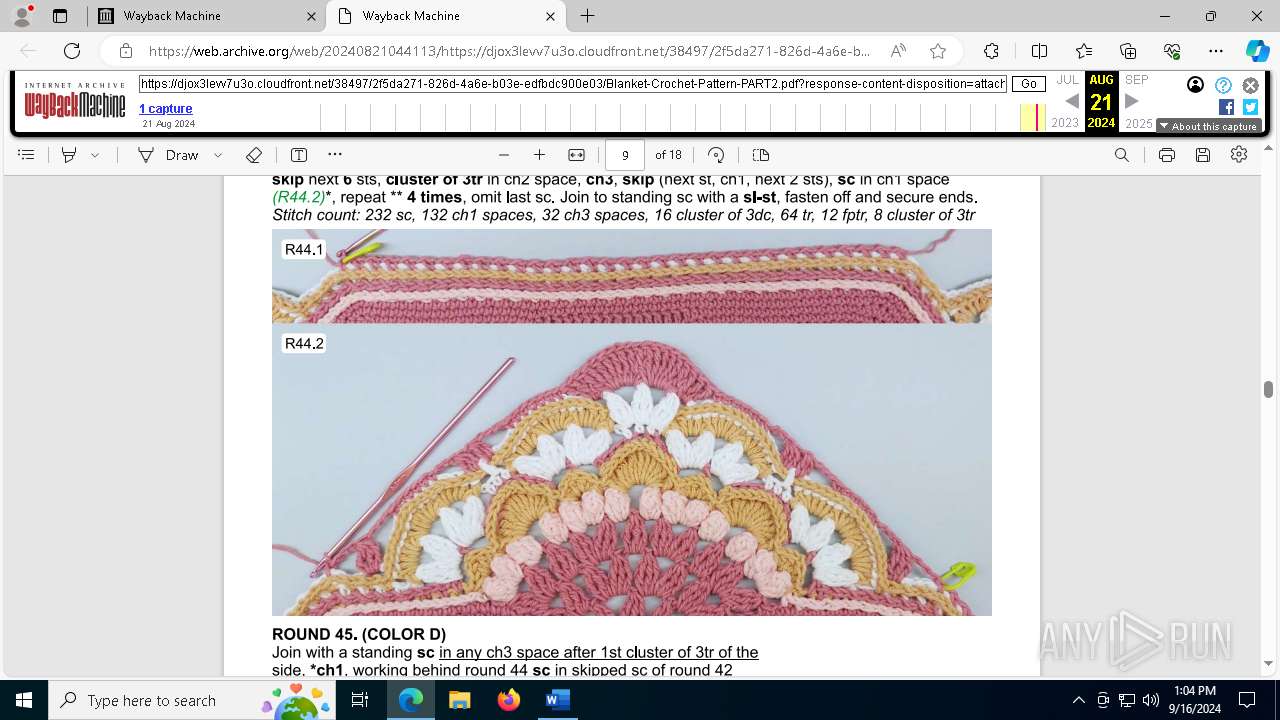Open Task View on taskbar
Viewport: 1280px width, 720px height.
point(361,700)
